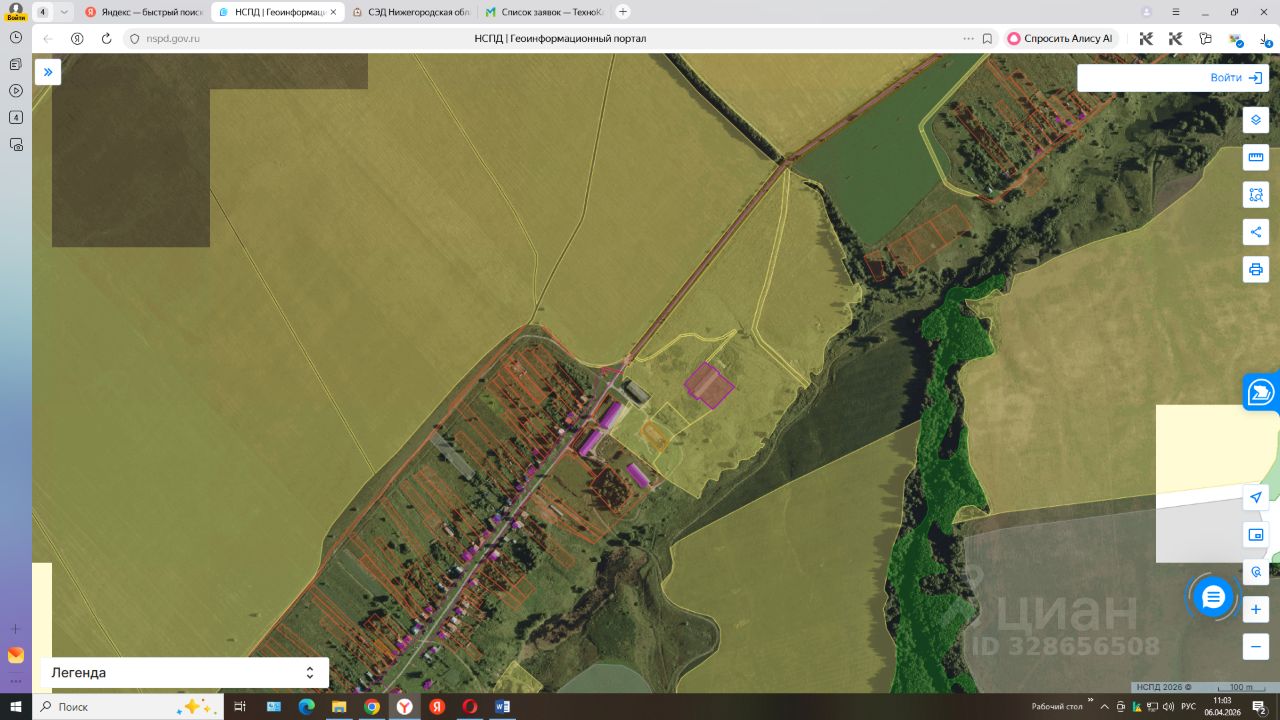Click Спросить Алису AI button
1280x720 pixels.
tap(1060, 39)
